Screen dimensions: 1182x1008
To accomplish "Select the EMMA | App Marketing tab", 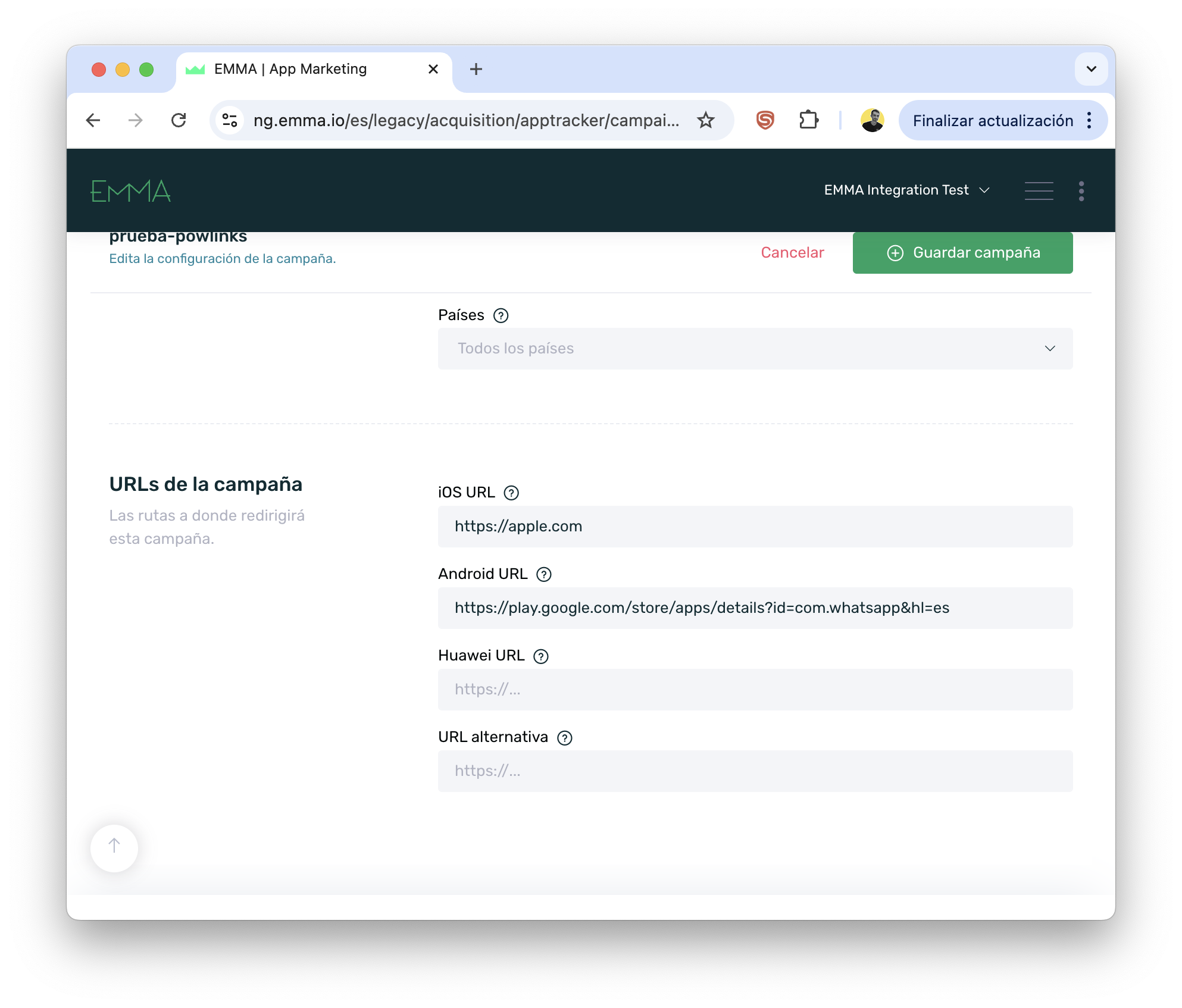I will point(290,69).
